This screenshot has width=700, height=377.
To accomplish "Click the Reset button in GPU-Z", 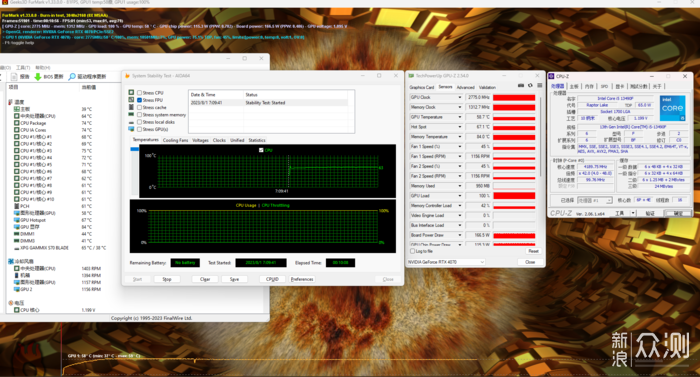I will [533, 251].
